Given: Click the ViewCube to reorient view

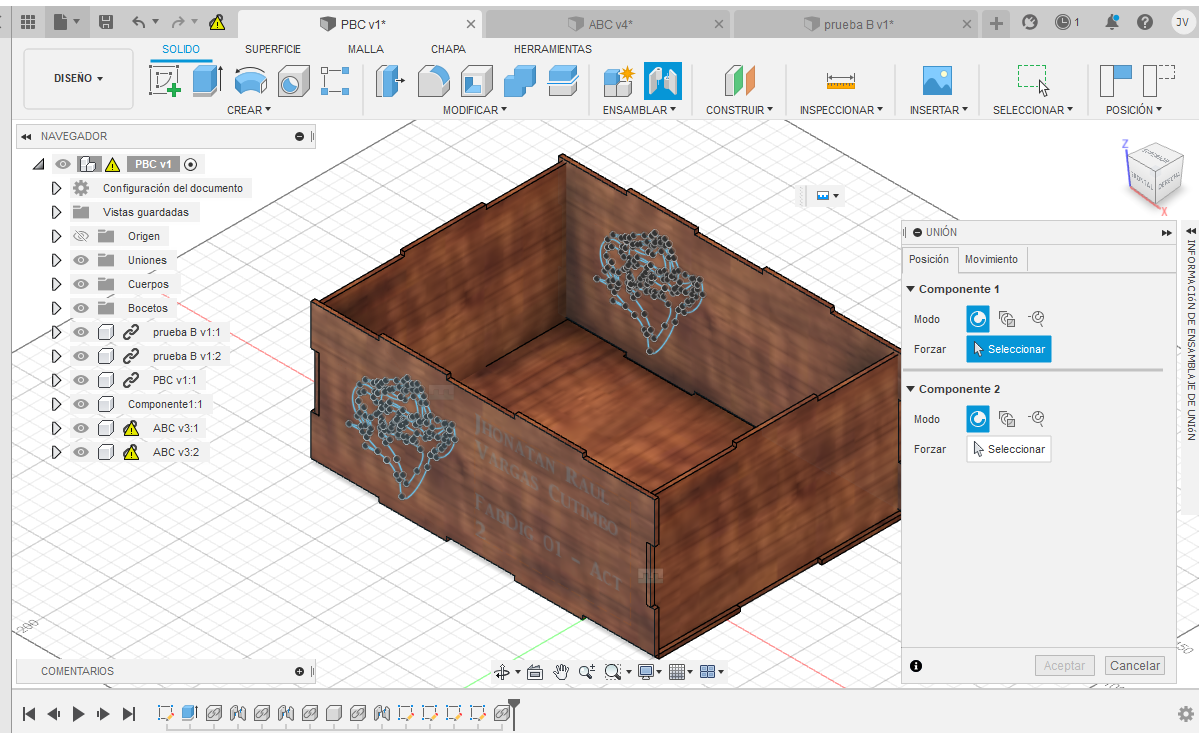Looking at the screenshot, I should 1155,174.
